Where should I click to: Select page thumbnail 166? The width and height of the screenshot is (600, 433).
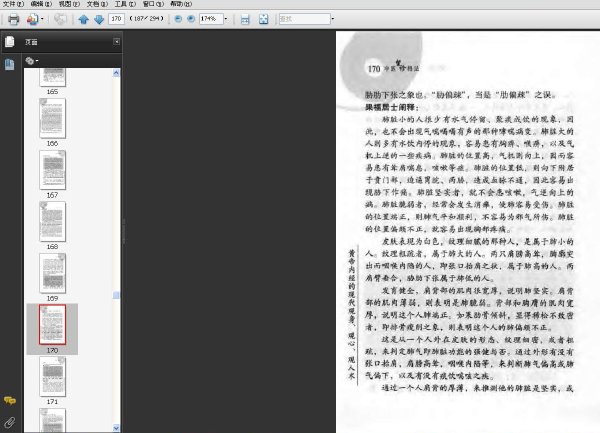pos(52,118)
